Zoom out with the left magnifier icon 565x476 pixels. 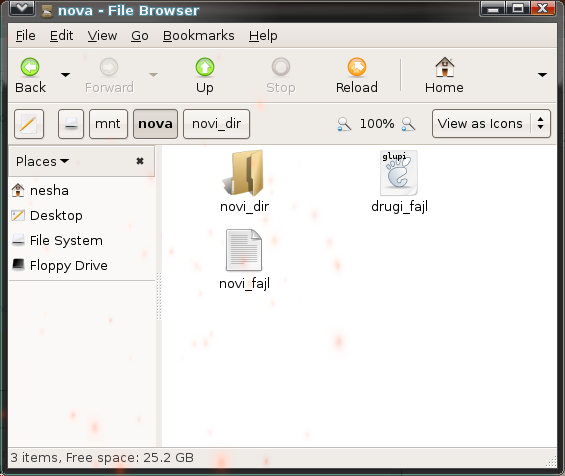click(x=344, y=124)
